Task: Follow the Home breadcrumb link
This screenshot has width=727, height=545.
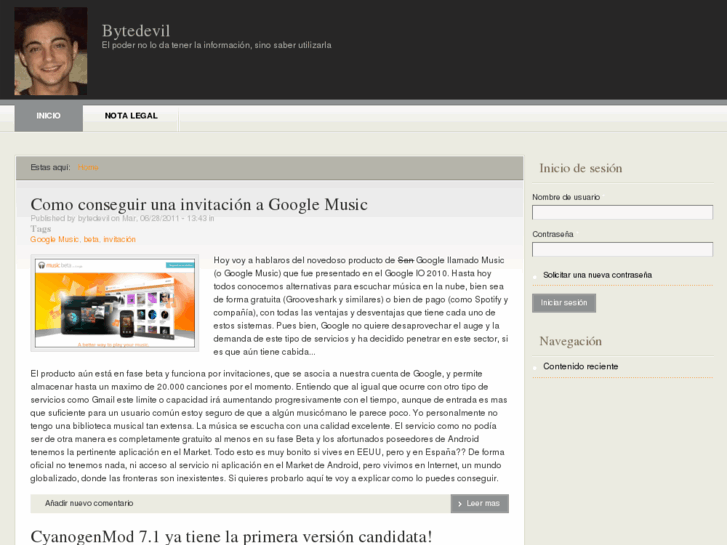Action: [x=88, y=167]
